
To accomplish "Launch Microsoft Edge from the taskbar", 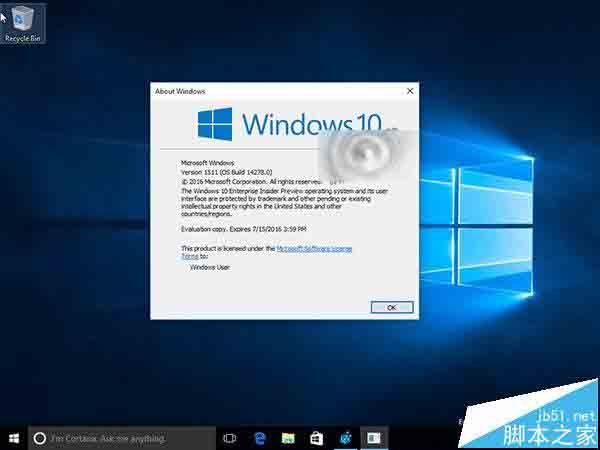I will click(x=260, y=439).
